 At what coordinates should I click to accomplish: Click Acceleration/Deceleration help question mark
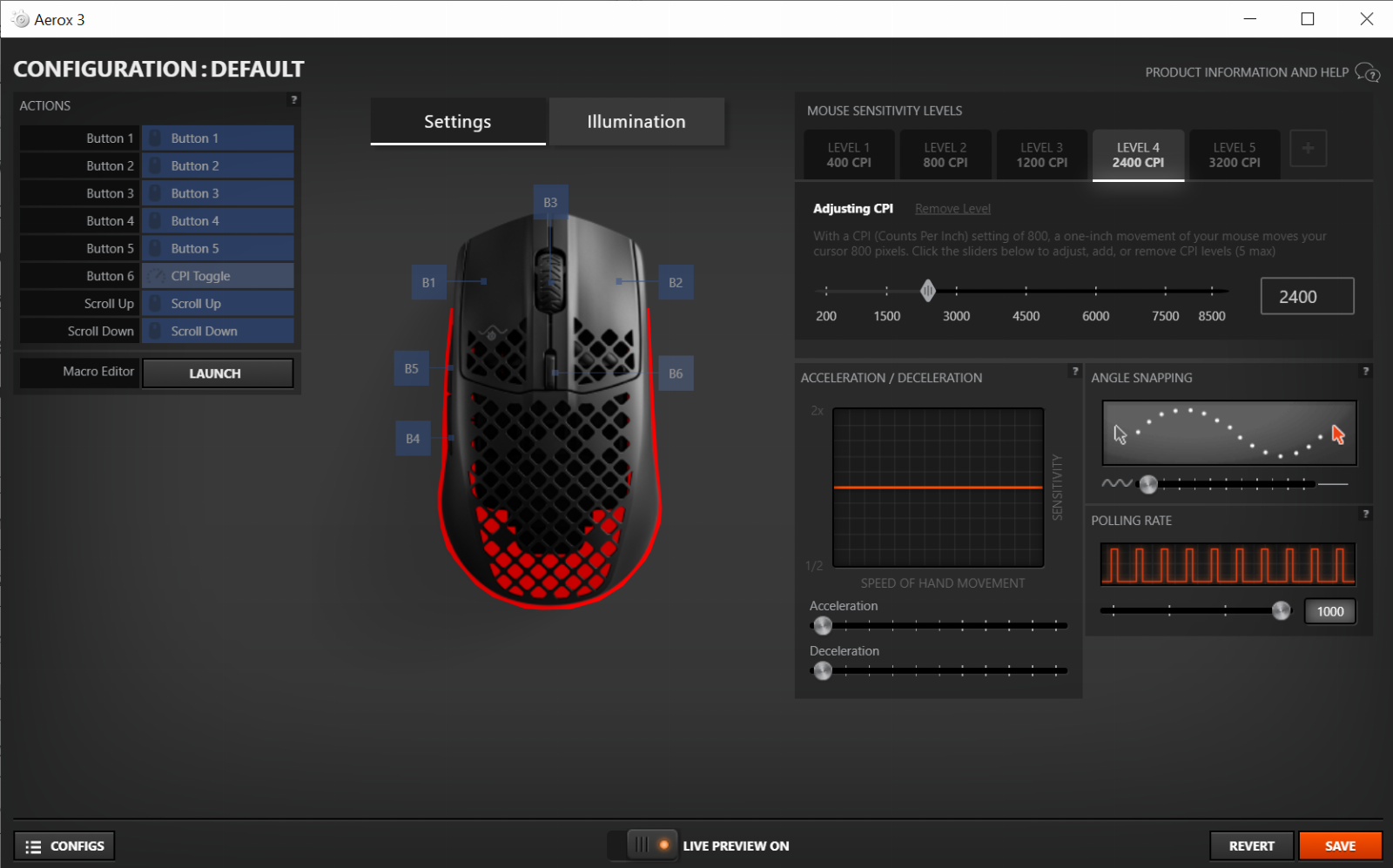coord(1075,371)
